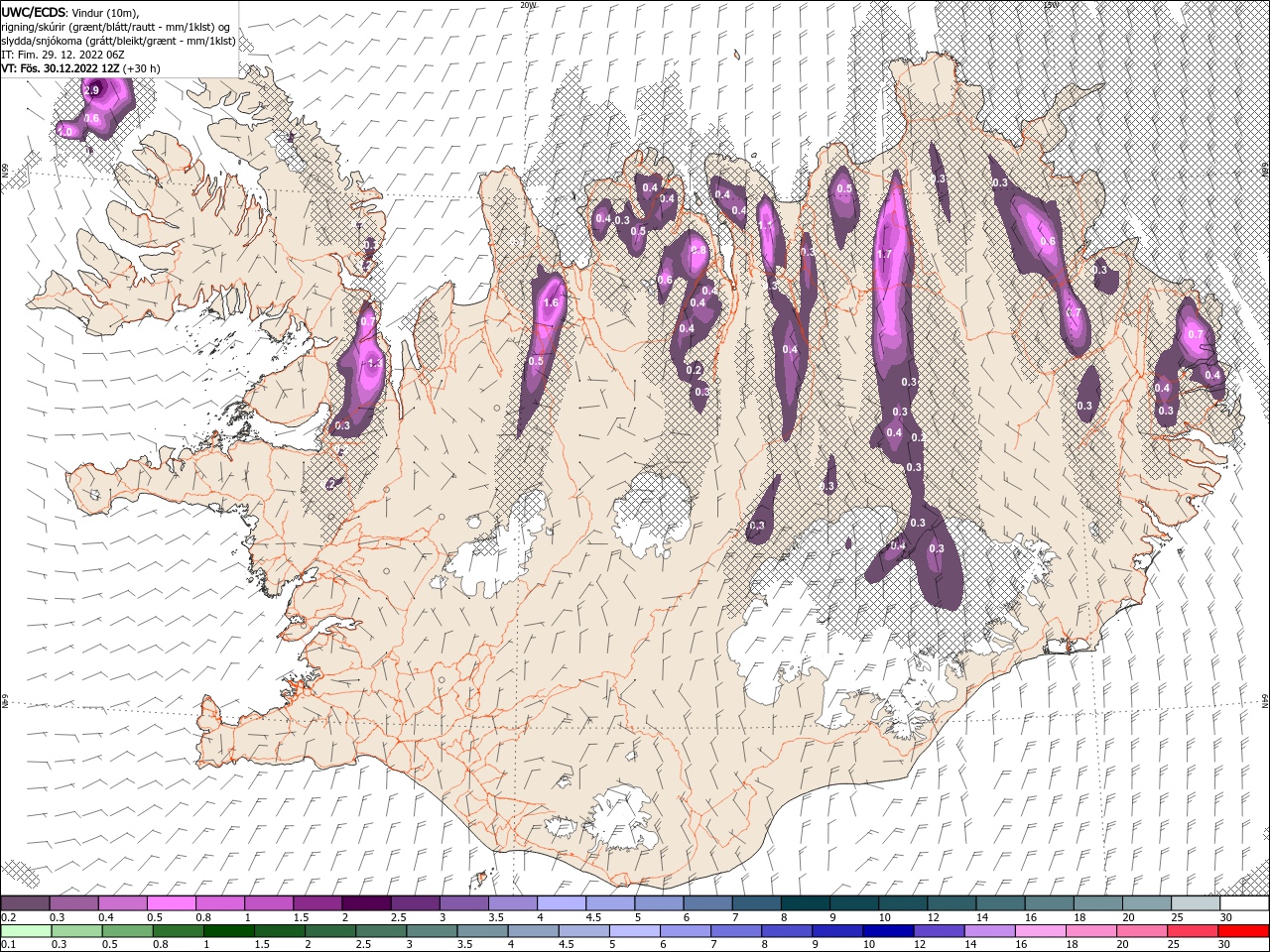Image resolution: width=1270 pixels, height=952 pixels.
Task: Click the 0.1 label under lower legend
Action: coord(8,945)
